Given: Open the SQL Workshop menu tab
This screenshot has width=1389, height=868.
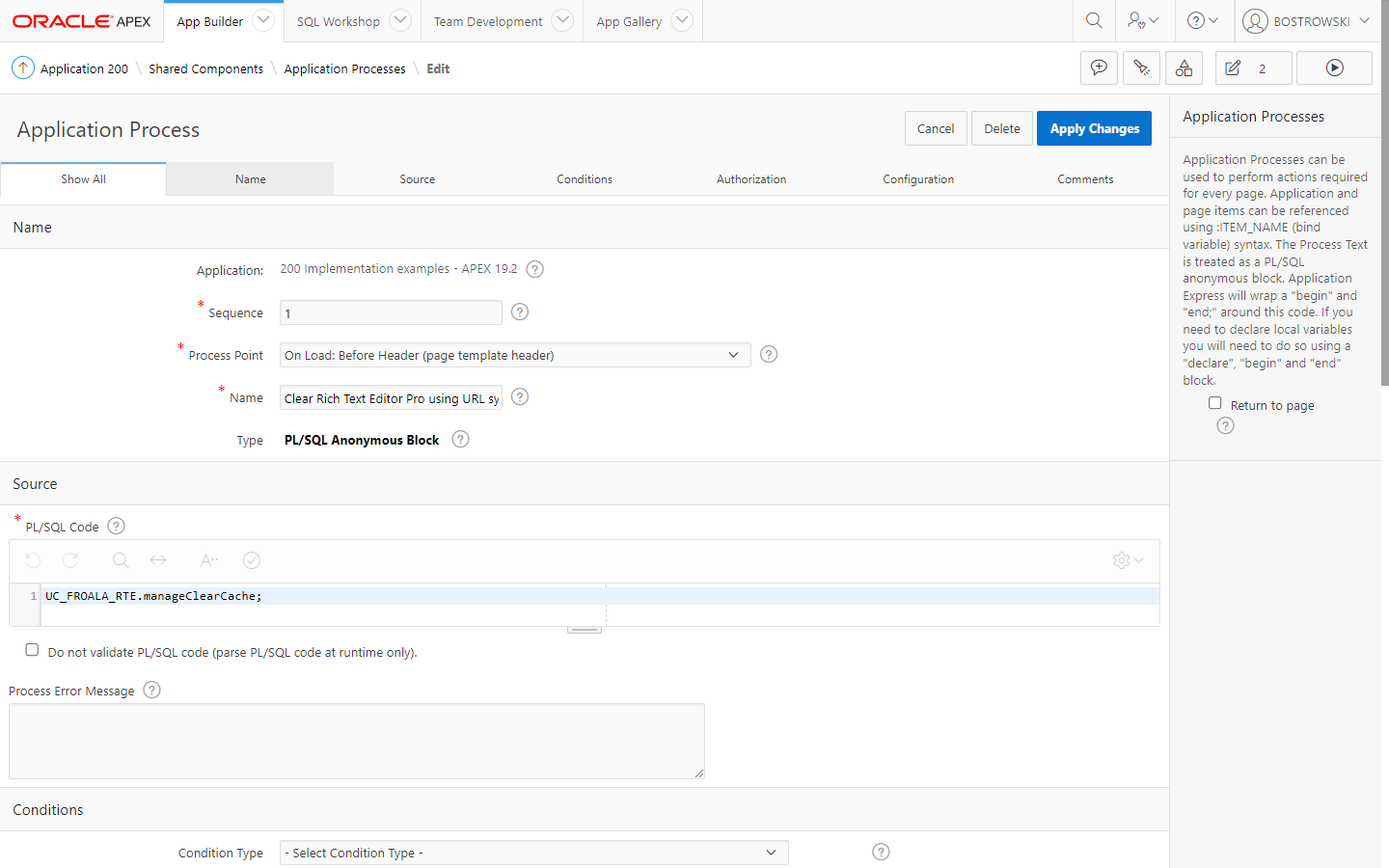Looking at the screenshot, I should pos(339,21).
